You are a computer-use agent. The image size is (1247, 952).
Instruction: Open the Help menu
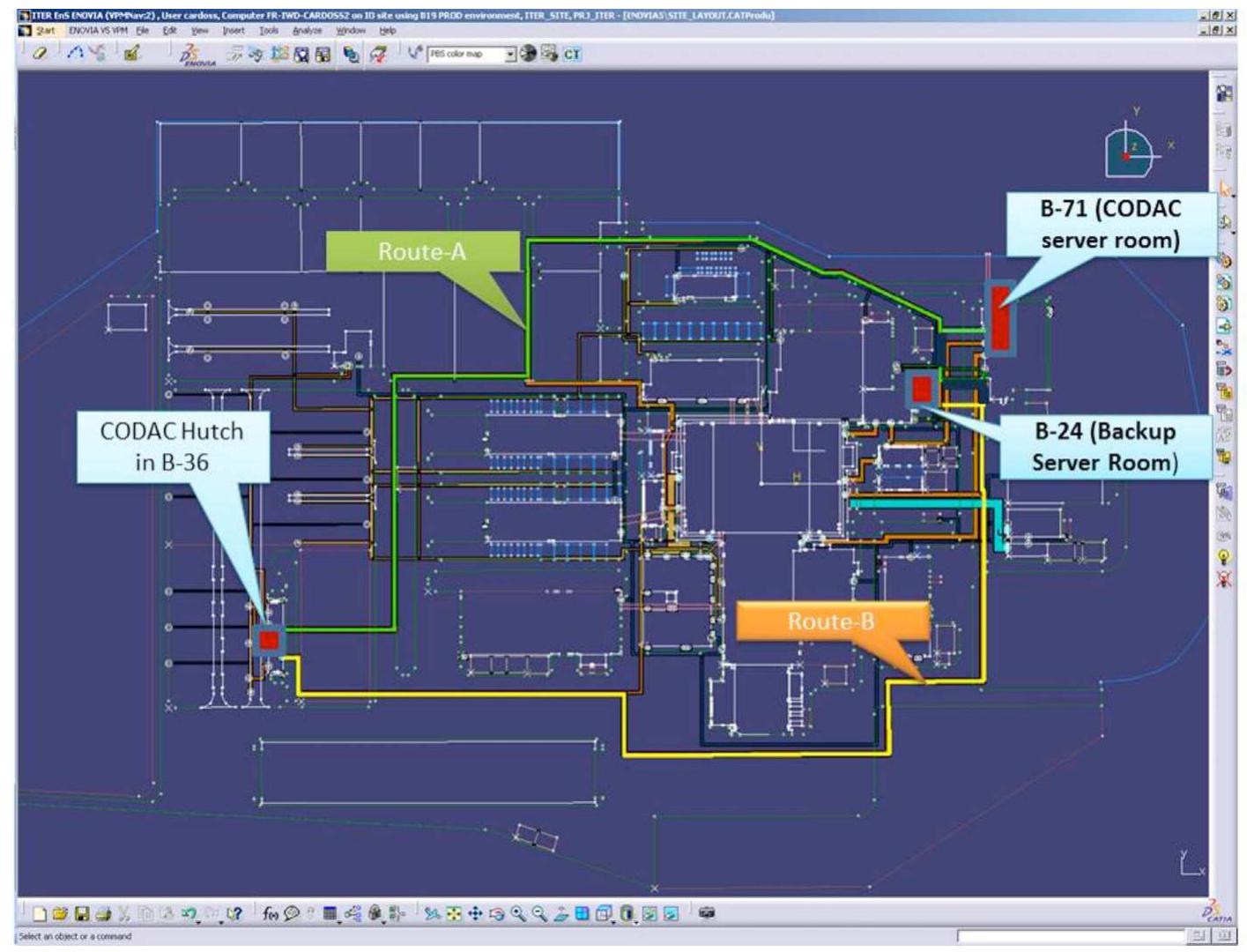[388, 30]
